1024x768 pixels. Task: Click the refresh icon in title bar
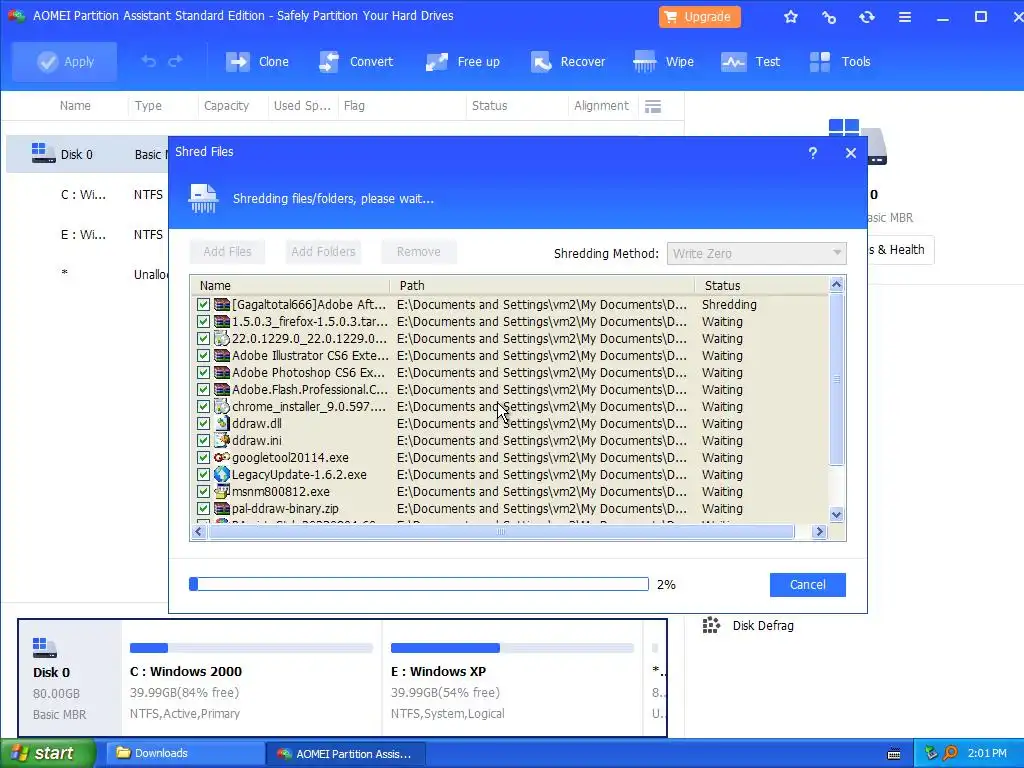pyautogui.click(x=867, y=17)
